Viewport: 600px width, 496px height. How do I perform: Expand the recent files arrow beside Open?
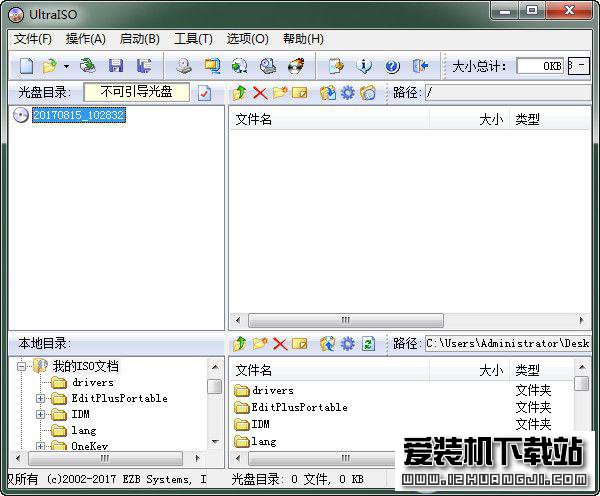point(66,67)
